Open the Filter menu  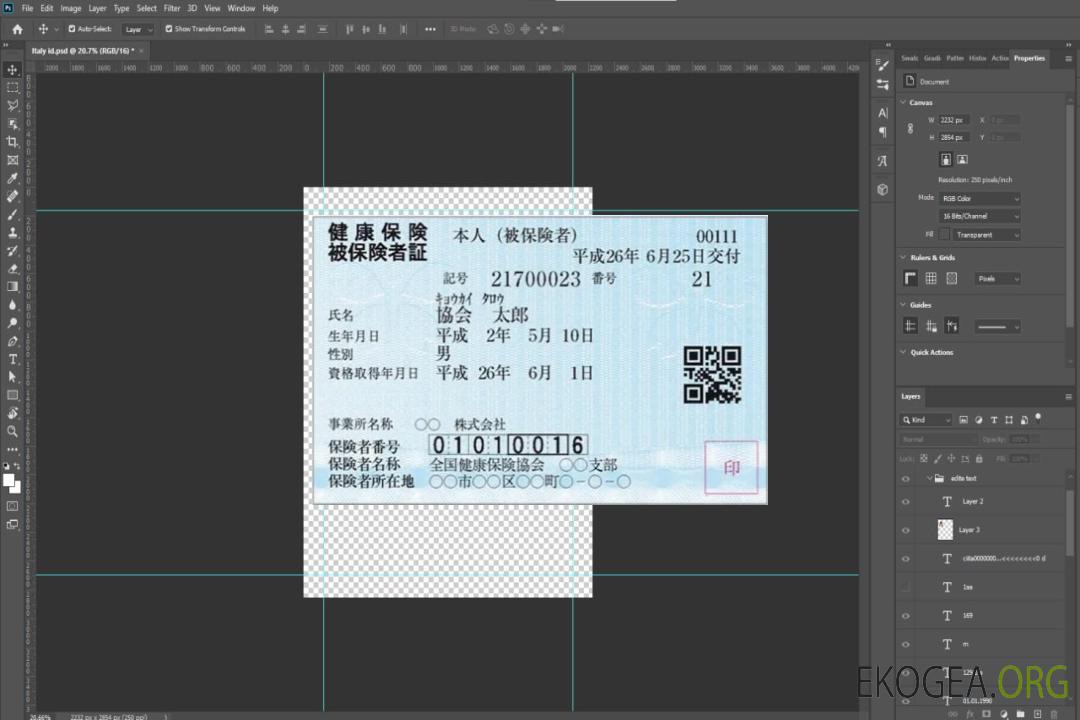[172, 8]
